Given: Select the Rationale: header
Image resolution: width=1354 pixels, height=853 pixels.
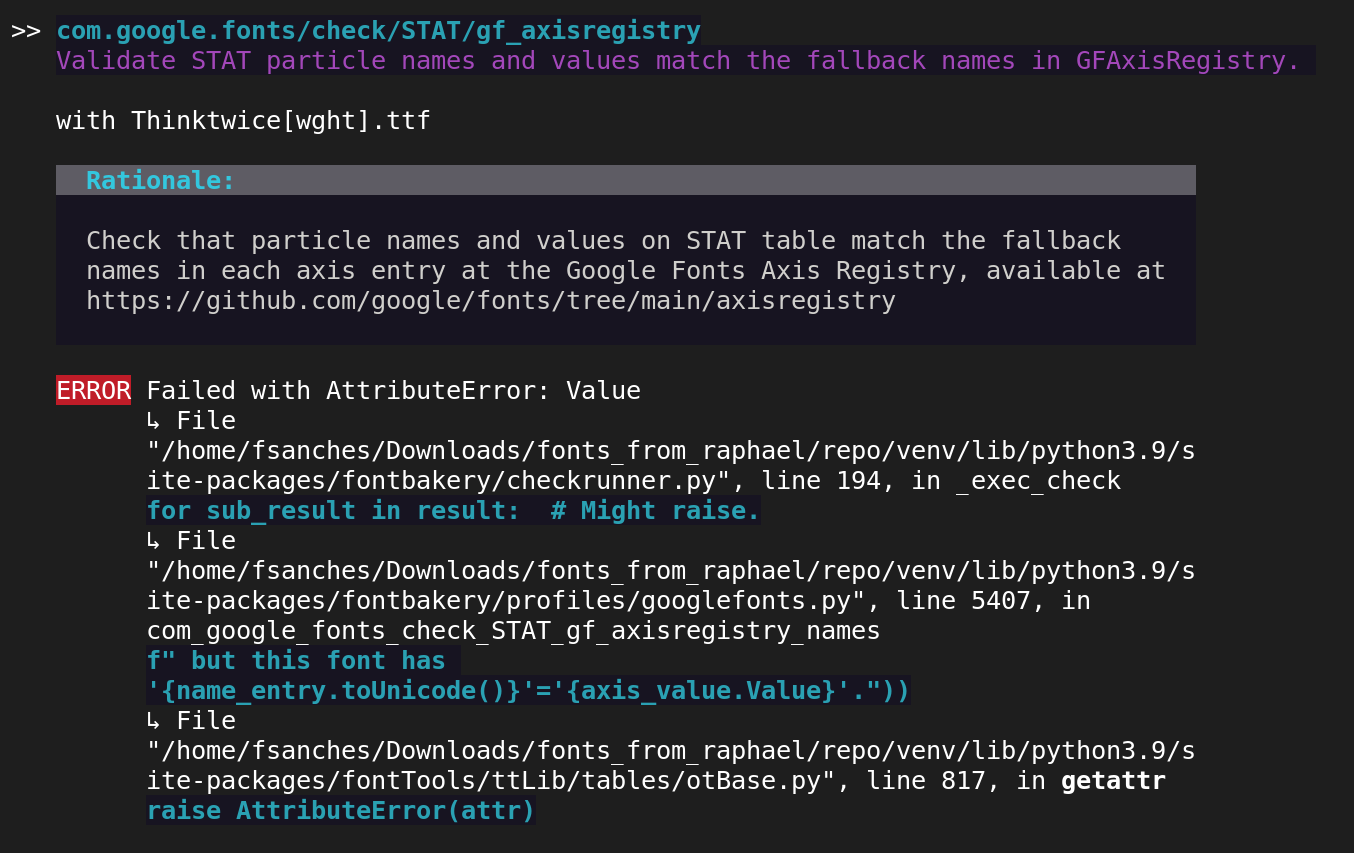Looking at the screenshot, I should coord(159,180).
